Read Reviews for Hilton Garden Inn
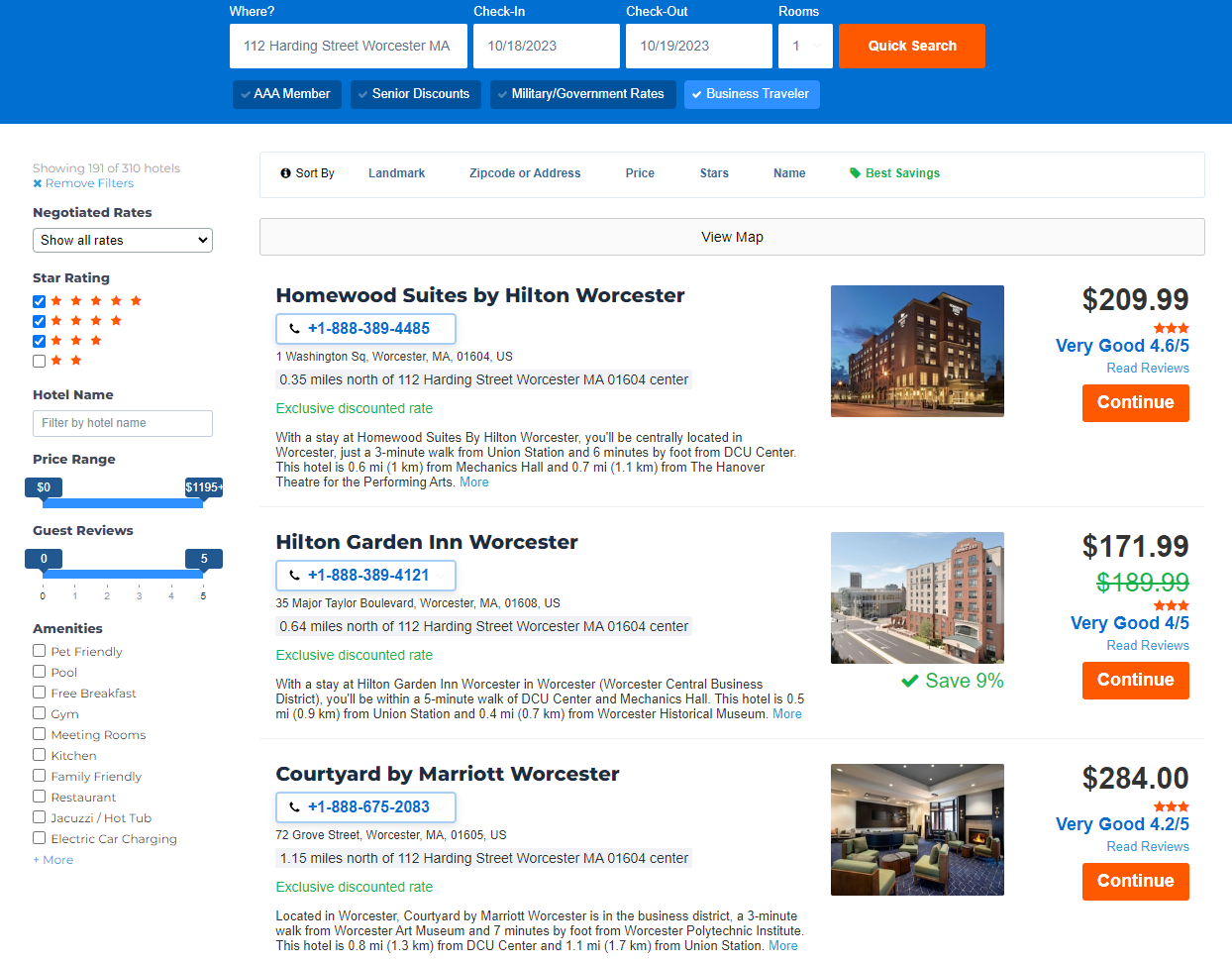The image size is (1232, 964). pyautogui.click(x=1148, y=646)
